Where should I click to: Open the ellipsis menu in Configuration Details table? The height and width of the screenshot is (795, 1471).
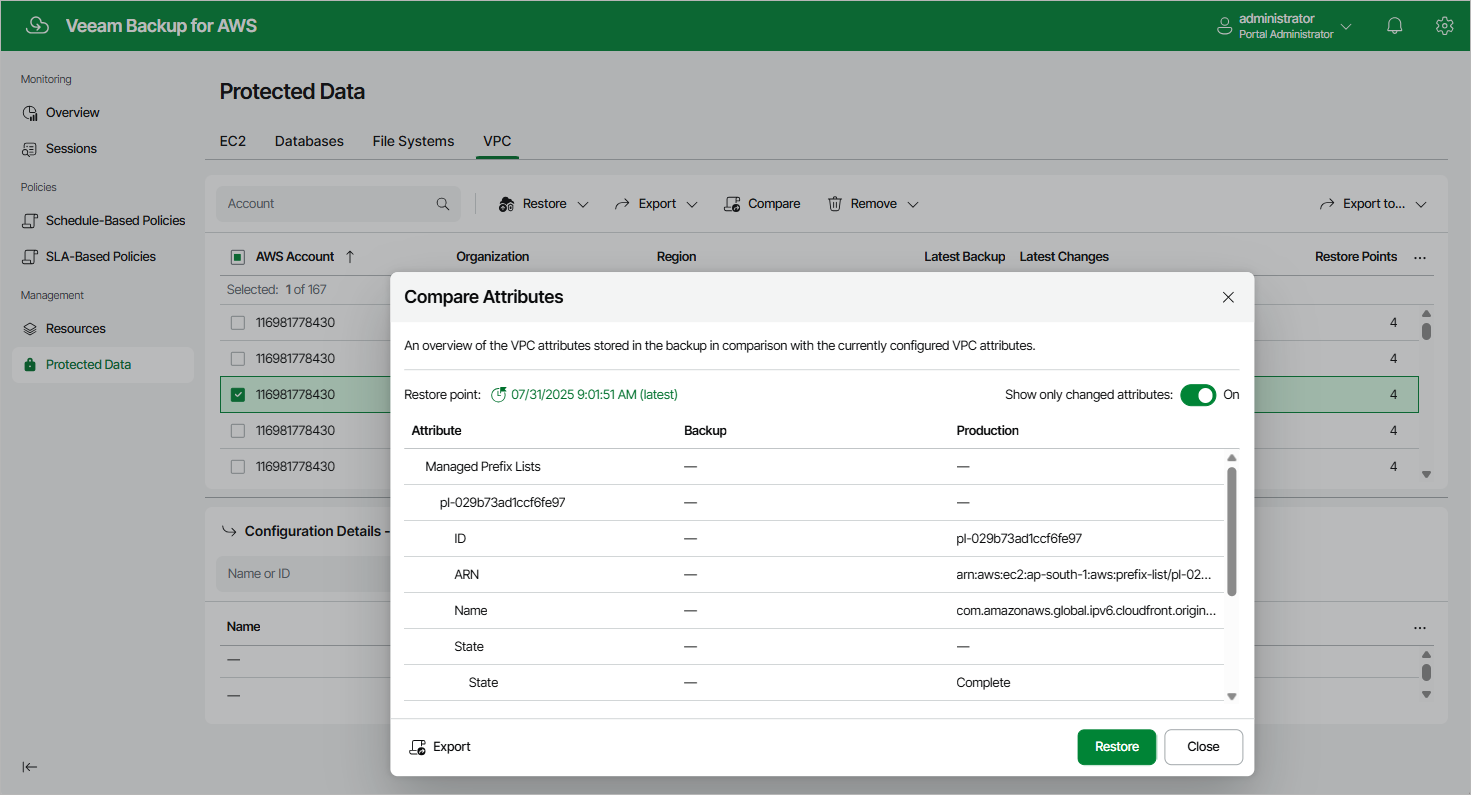pos(1420,627)
